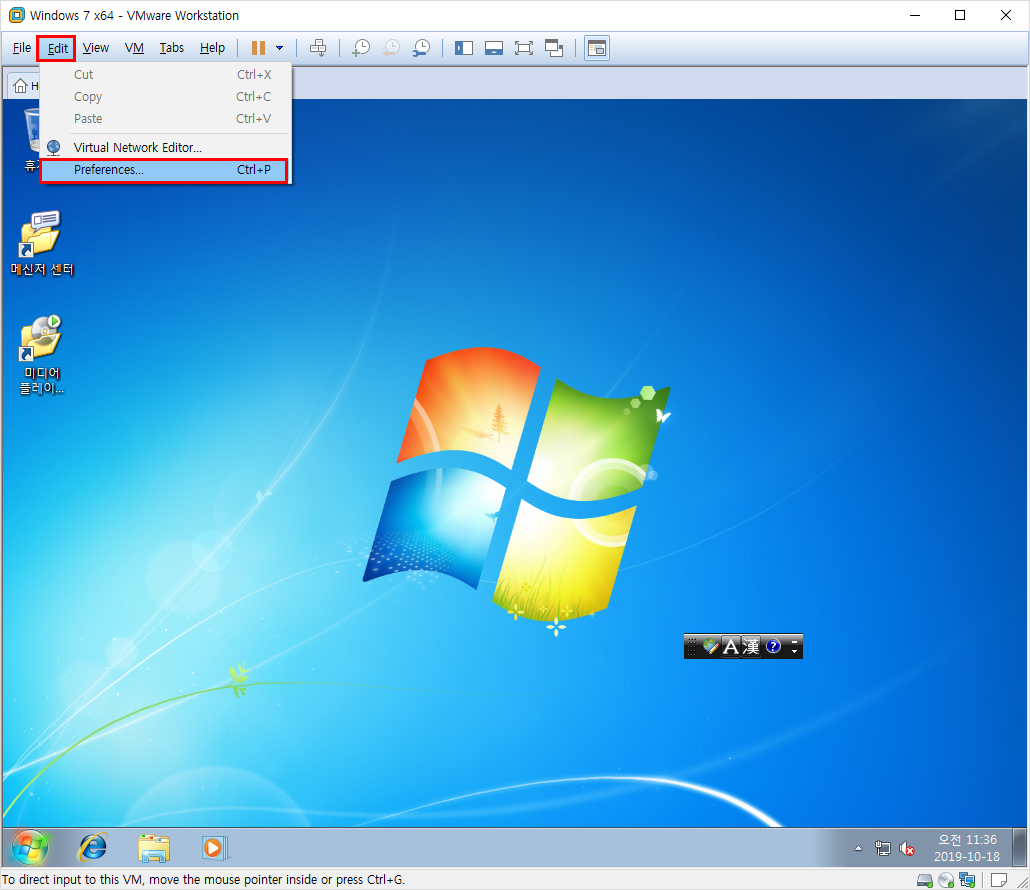The width and height of the screenshot is (1030, 890).
Task: Open Virtual Network Editor entry
Action: coord(164,147)
